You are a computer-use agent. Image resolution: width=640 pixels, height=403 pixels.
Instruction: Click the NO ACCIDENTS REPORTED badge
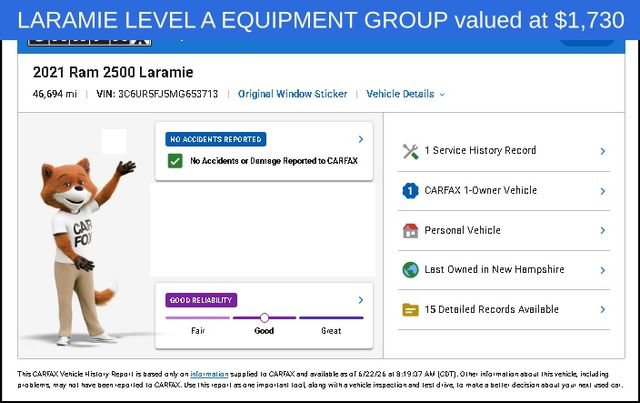[x=216, y=139]
